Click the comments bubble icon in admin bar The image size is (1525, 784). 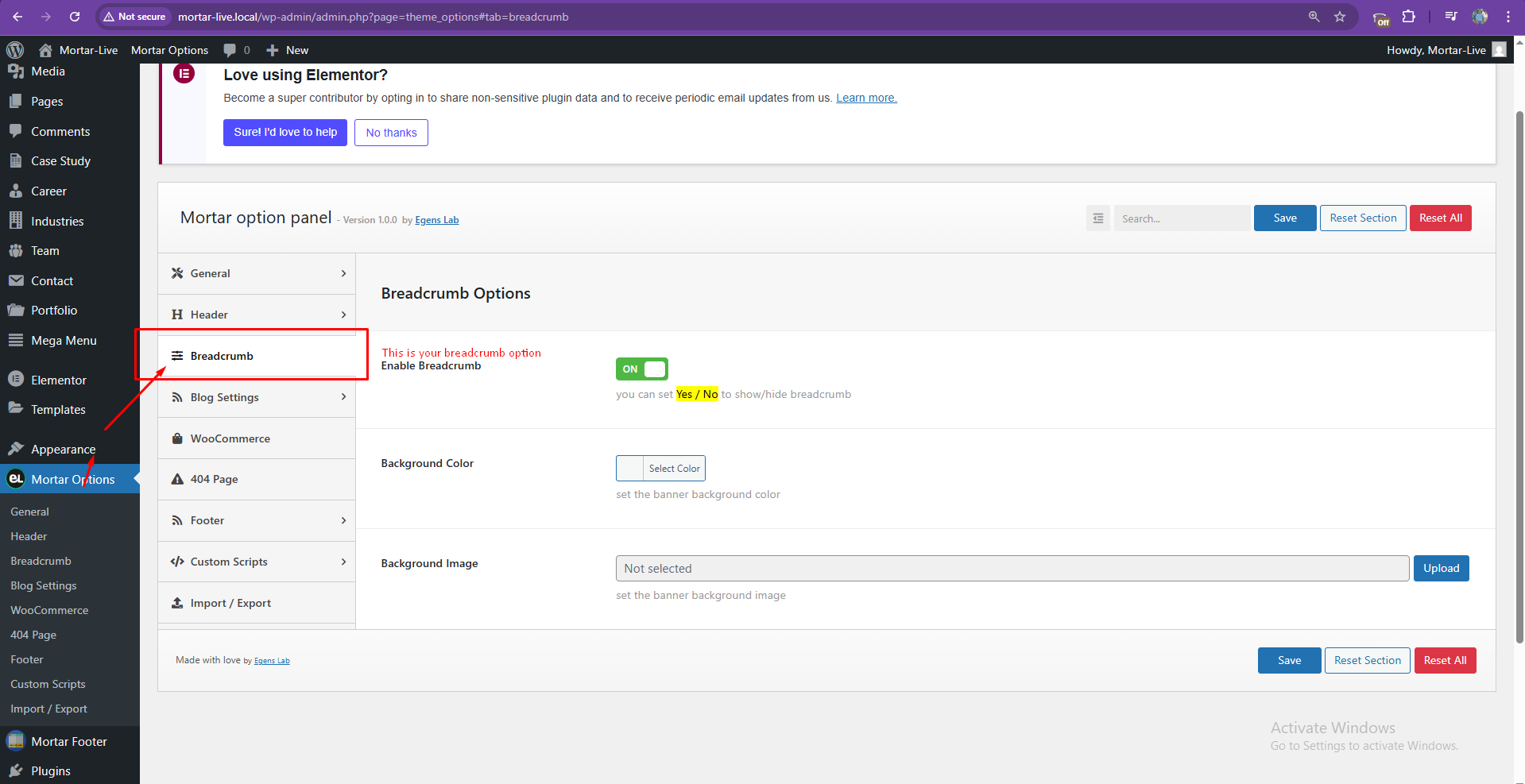pos(230,50)
